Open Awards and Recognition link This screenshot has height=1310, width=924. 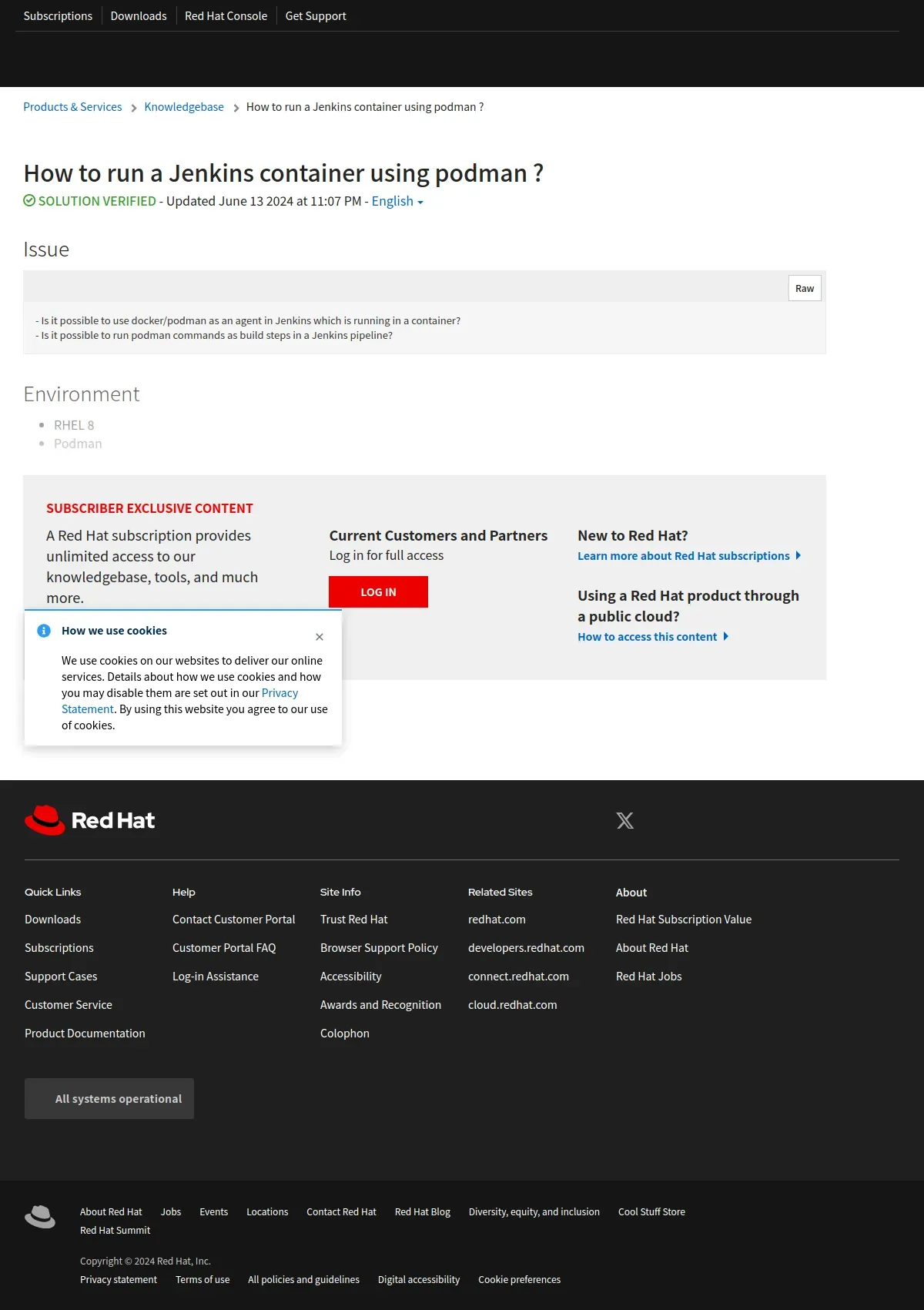[381, 1005]
